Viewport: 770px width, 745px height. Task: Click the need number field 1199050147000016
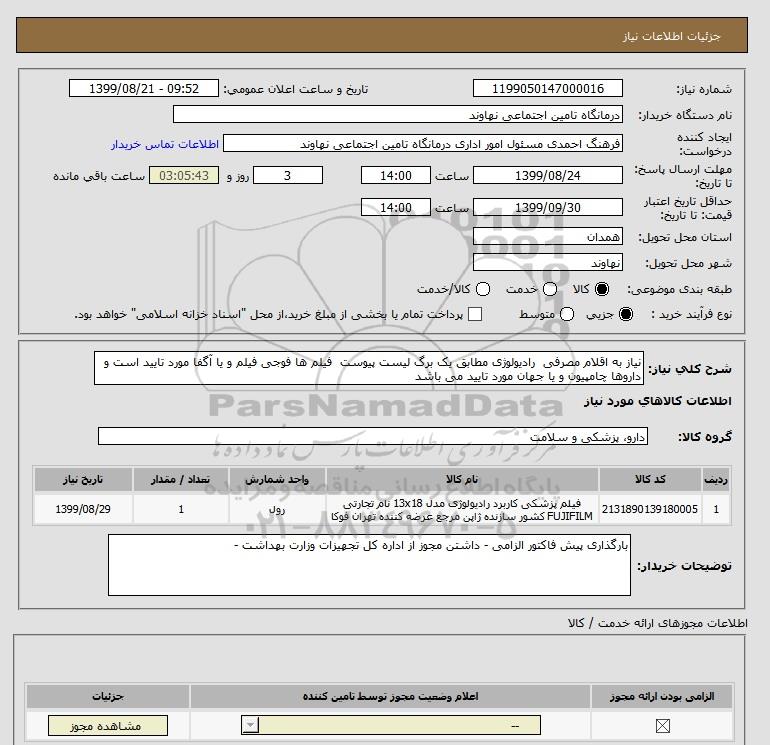click(x=548, y=89)
